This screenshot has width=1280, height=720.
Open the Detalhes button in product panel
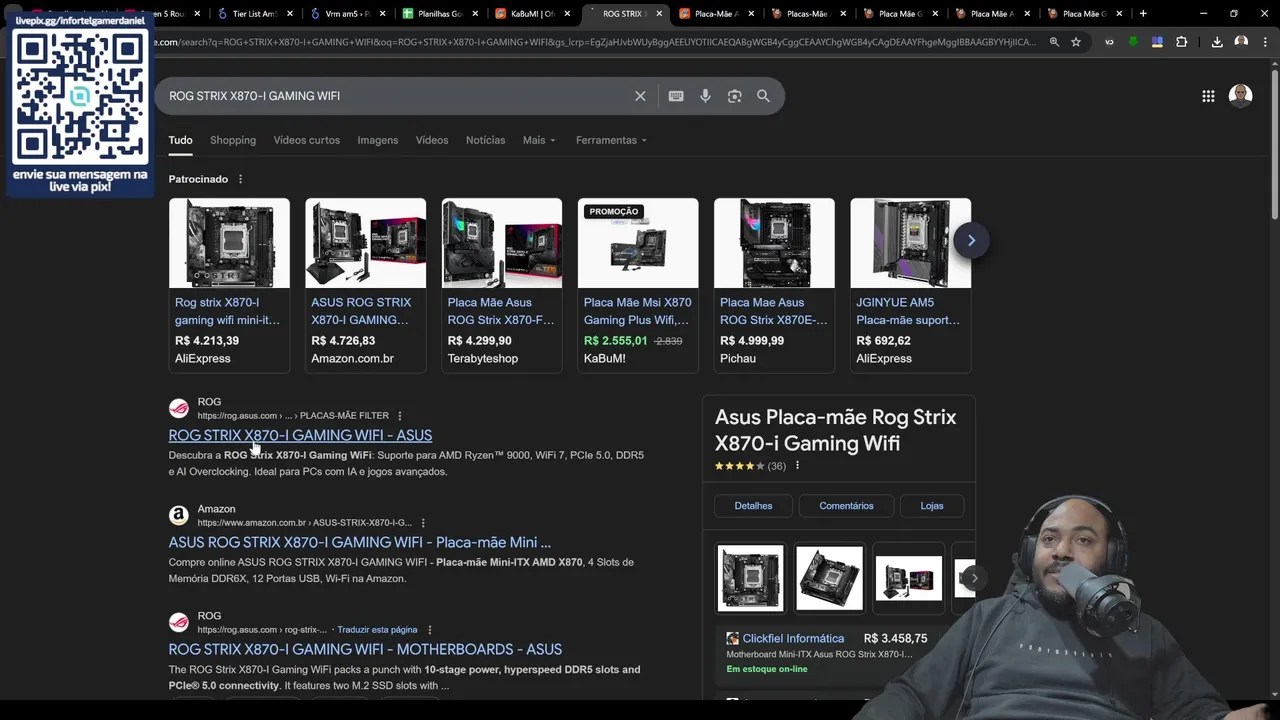click(753, 506)
